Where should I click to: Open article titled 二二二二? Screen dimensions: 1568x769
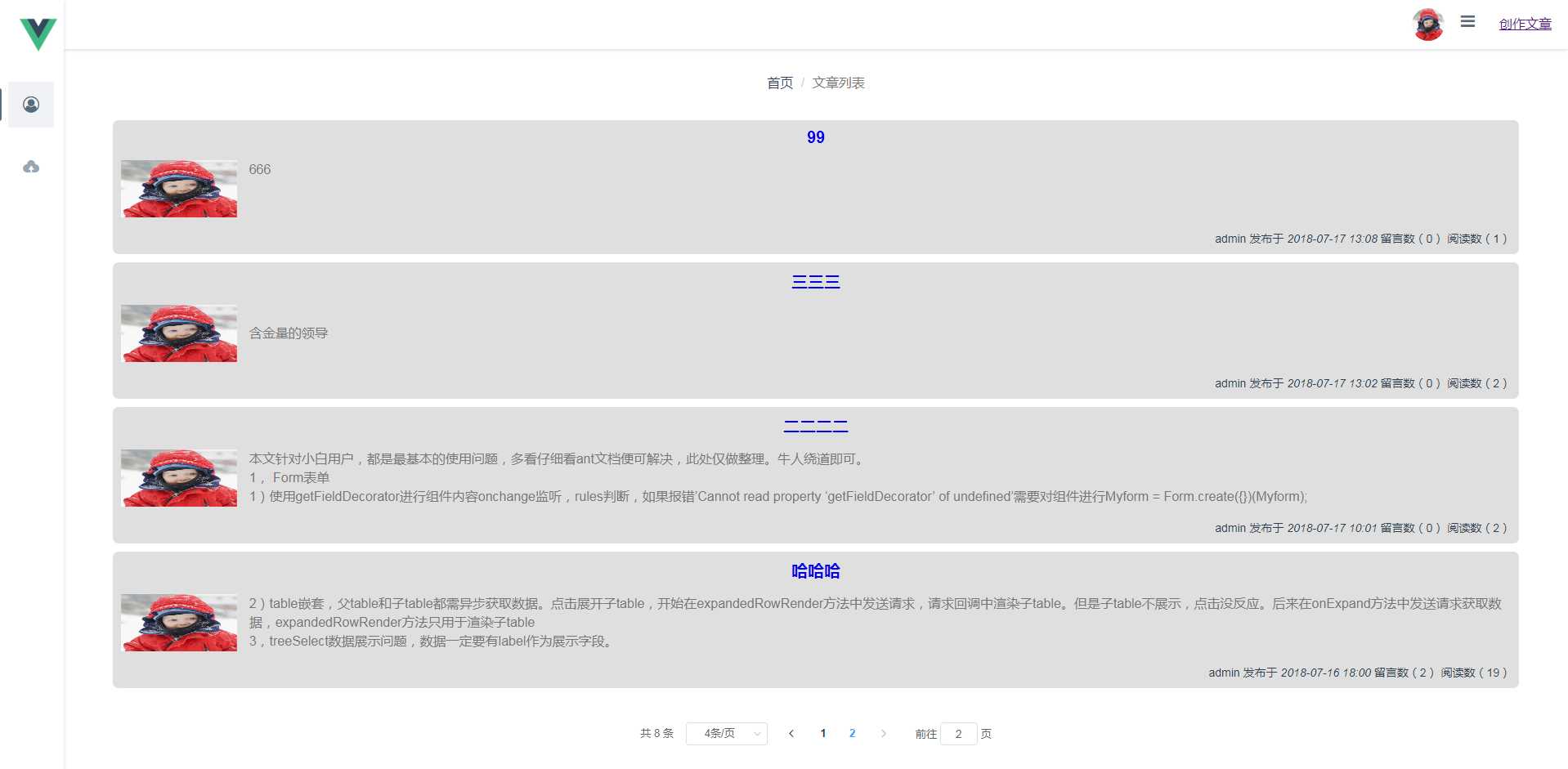click(x=816, y=427)
